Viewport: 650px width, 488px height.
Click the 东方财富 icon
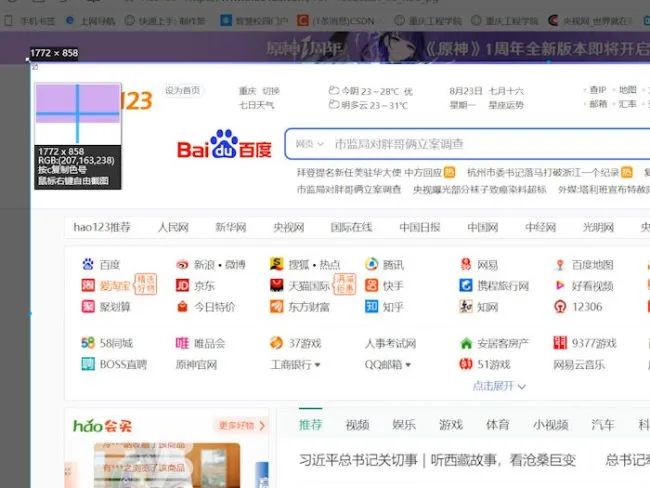276,306
